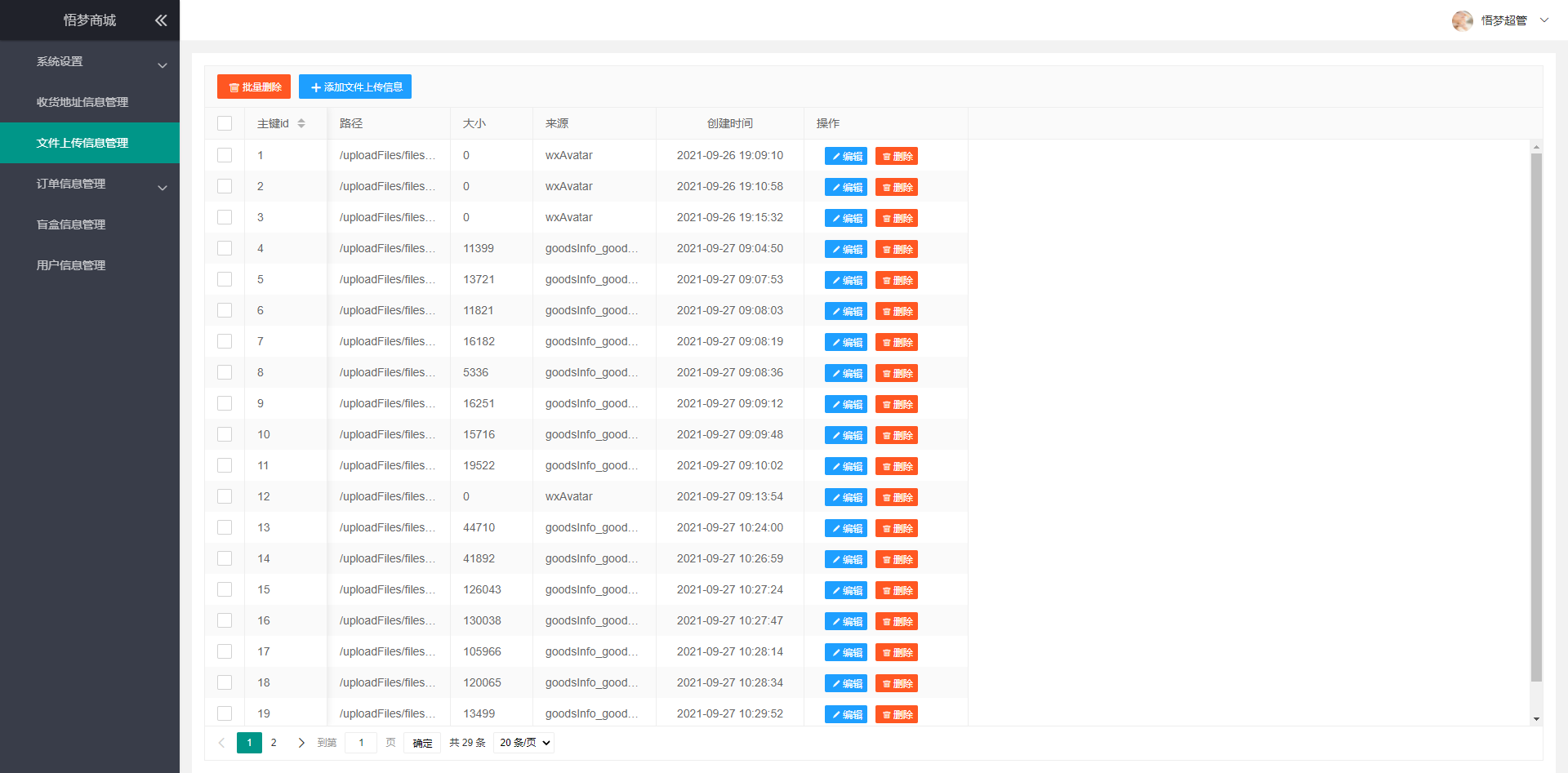Viewport: 1568px width, 773px height.
Task: Delete the record with id 9
Action: coord(897,404)
